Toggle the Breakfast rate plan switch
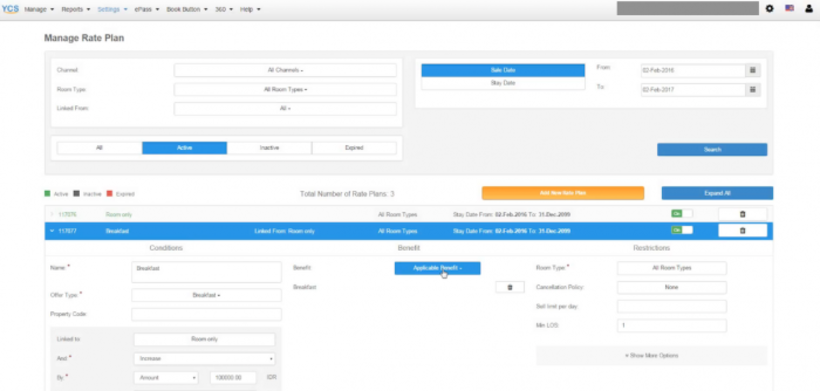The width and height of the screenshot is (820, 391). 682,230
